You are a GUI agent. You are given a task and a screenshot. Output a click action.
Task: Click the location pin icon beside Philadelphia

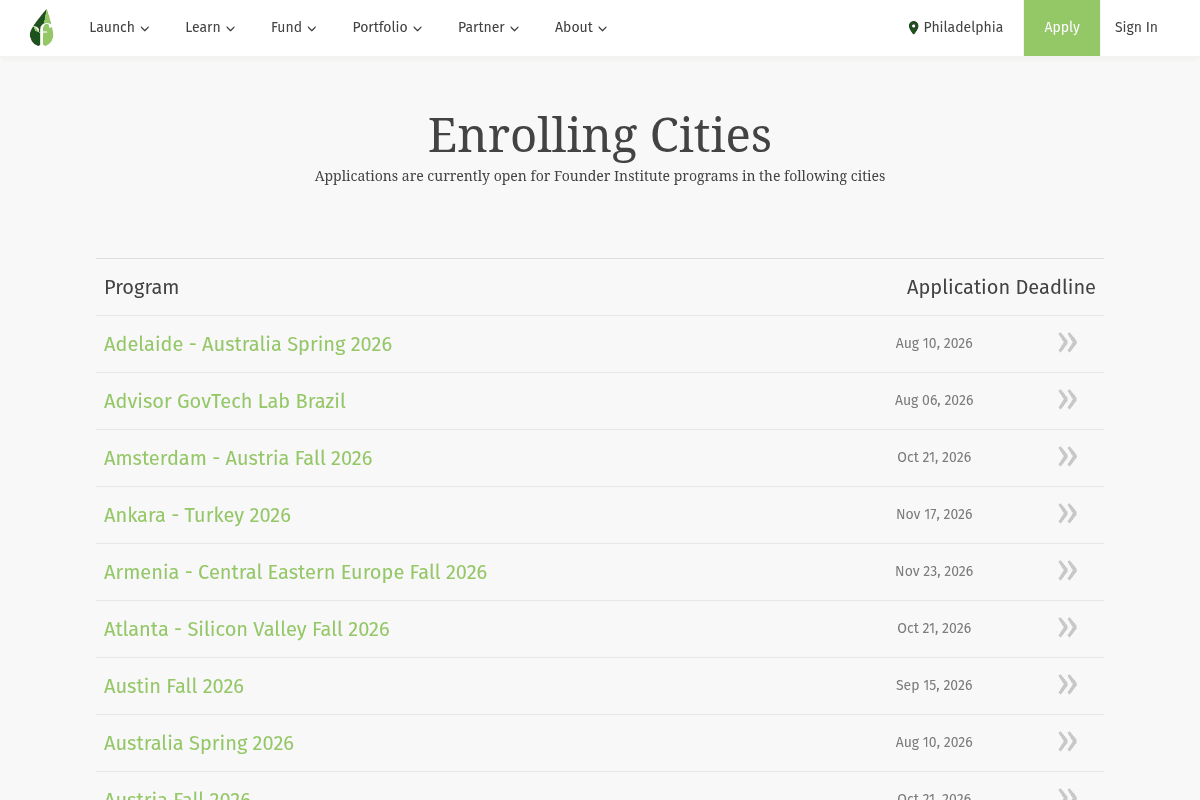pyautogui.click(x=913, y=28)
